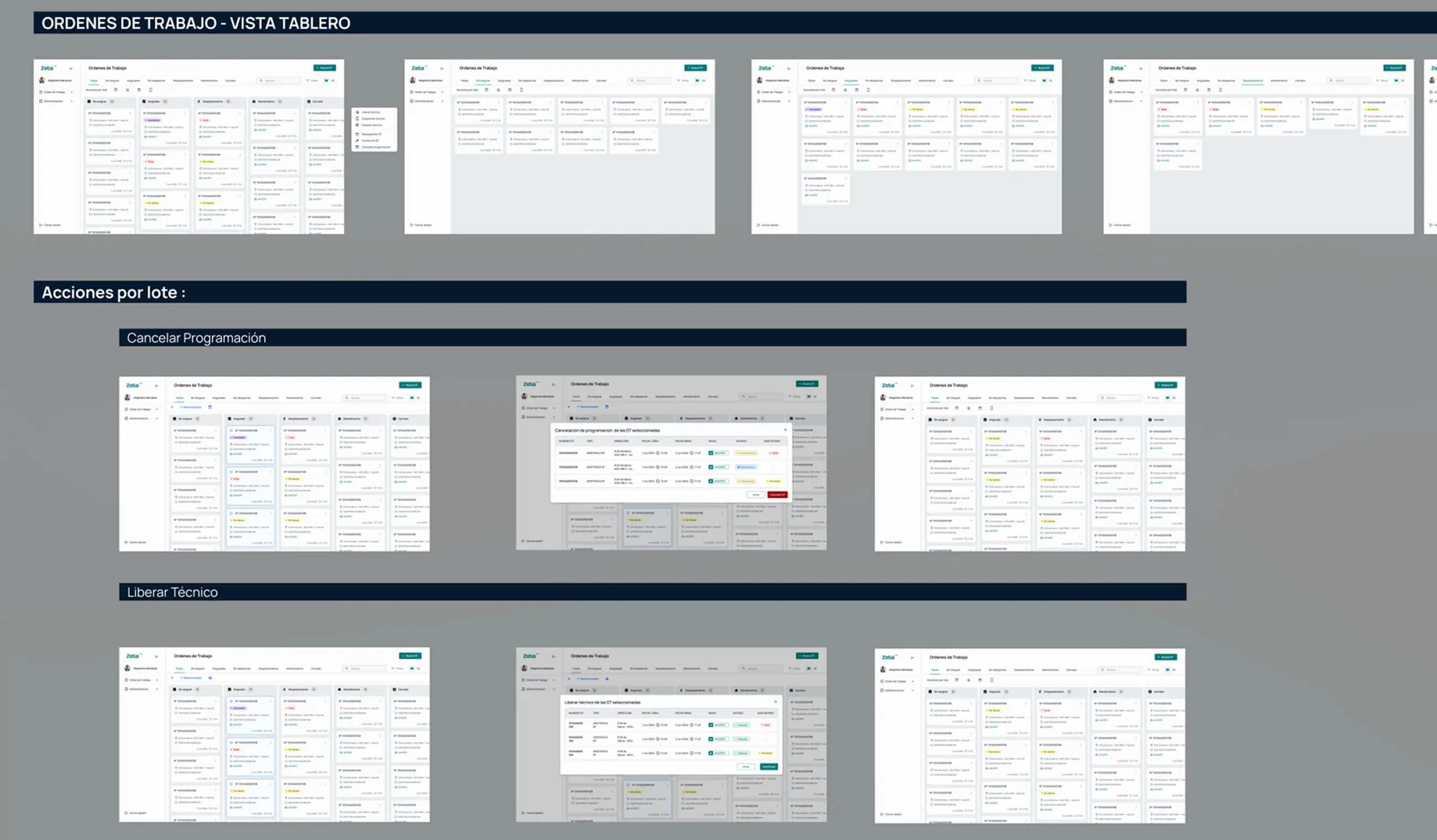The height and width of the screenshot is (840, 1437).
Task: Click the mobile device icon in batch actions bar
Action: click(x=151, y=90)
